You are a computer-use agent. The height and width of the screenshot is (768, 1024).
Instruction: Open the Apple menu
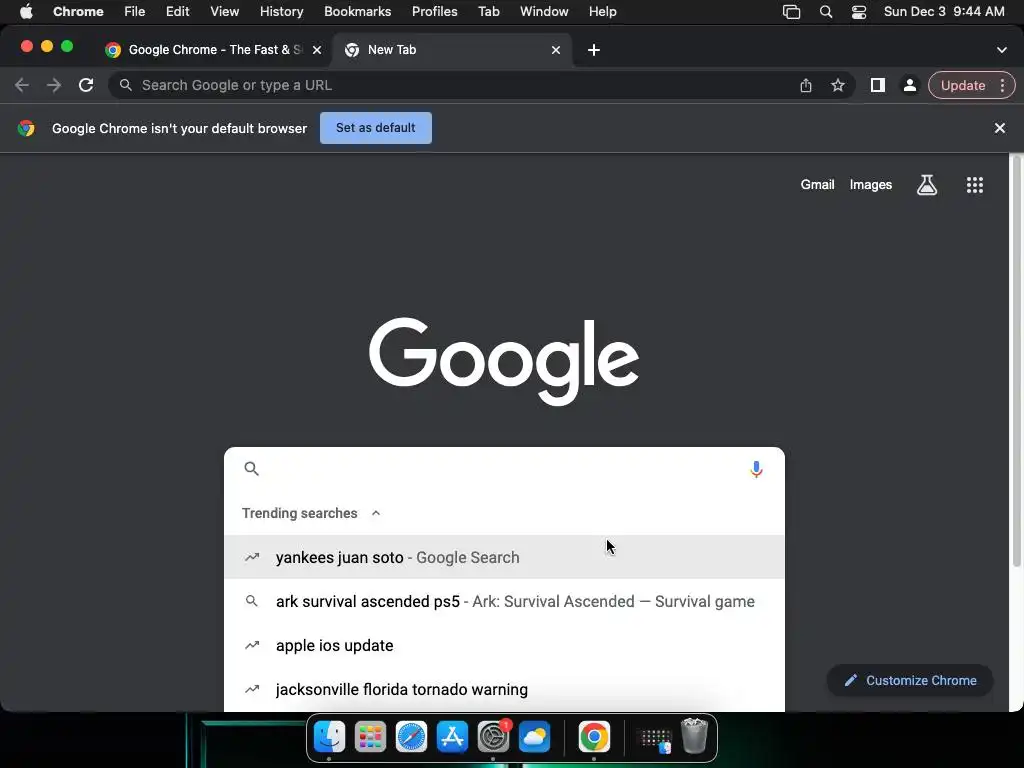(25, 12)
